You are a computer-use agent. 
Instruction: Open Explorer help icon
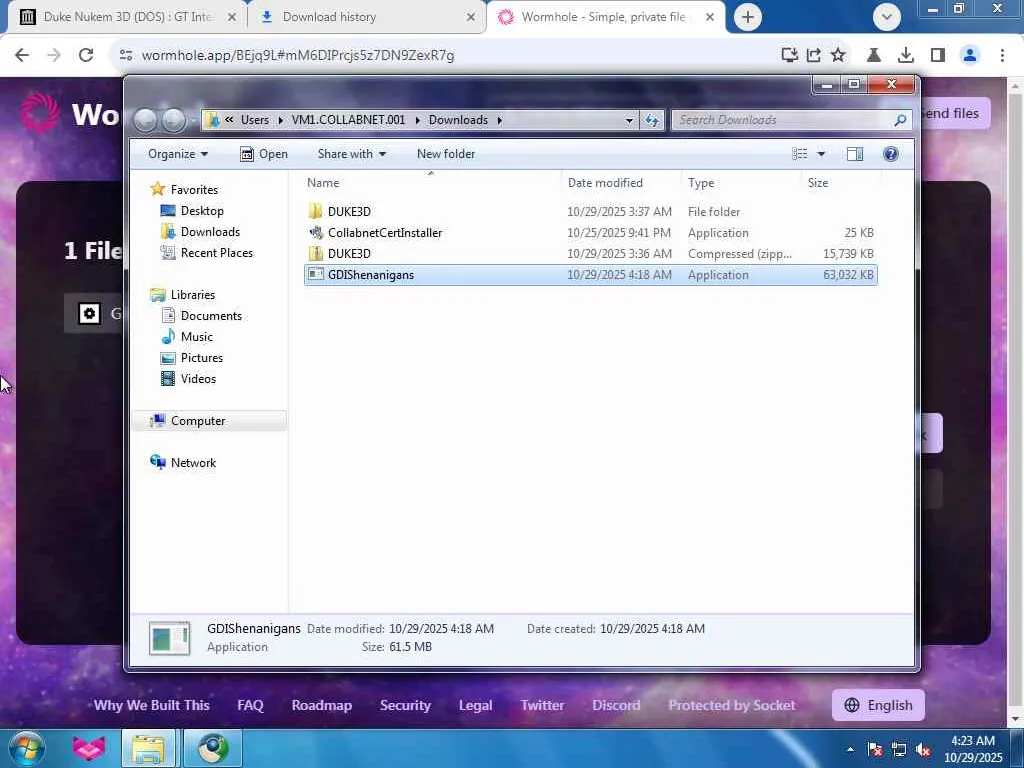click(890, 154)
